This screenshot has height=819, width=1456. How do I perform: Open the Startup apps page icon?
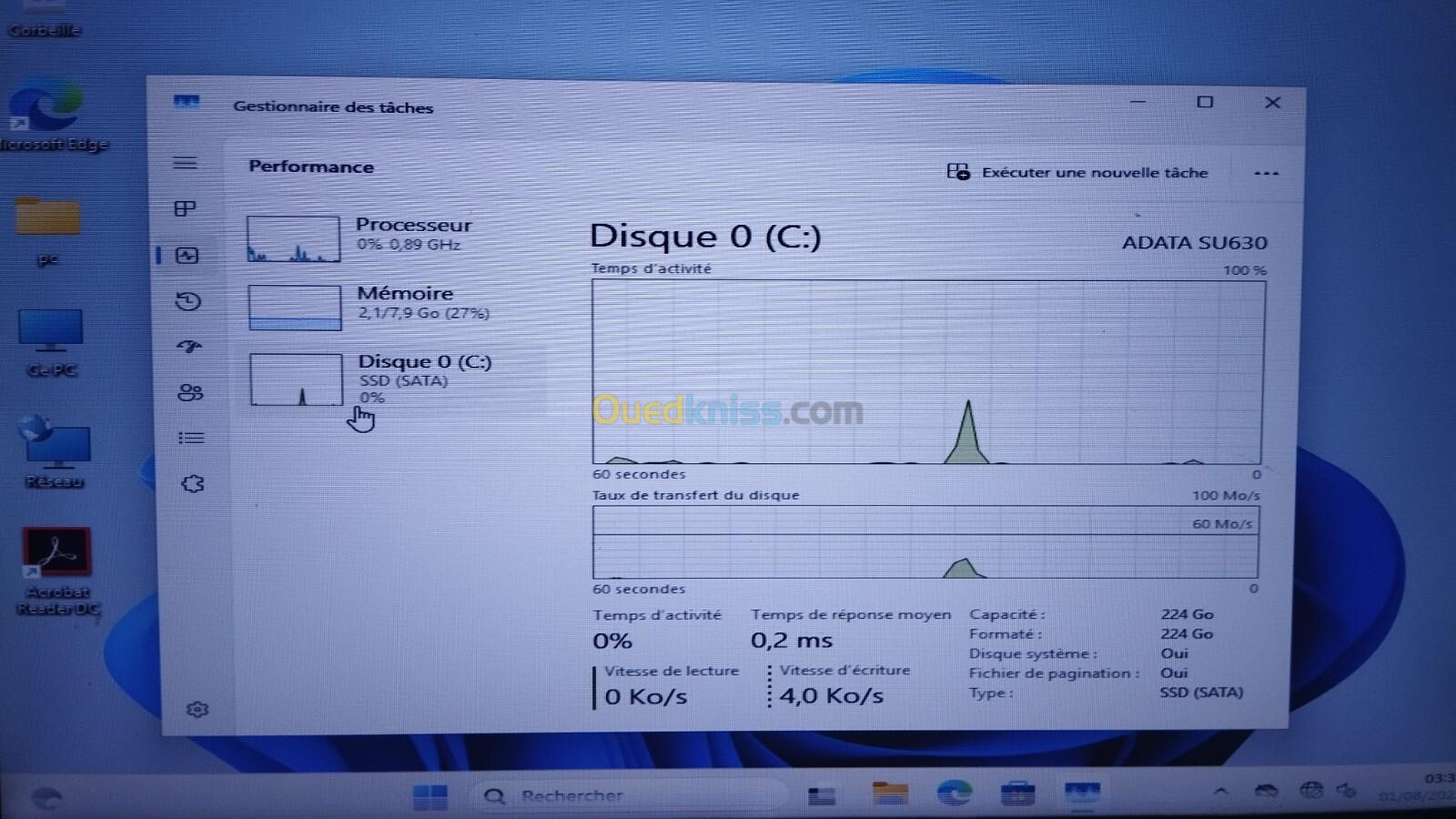point(189,347)
